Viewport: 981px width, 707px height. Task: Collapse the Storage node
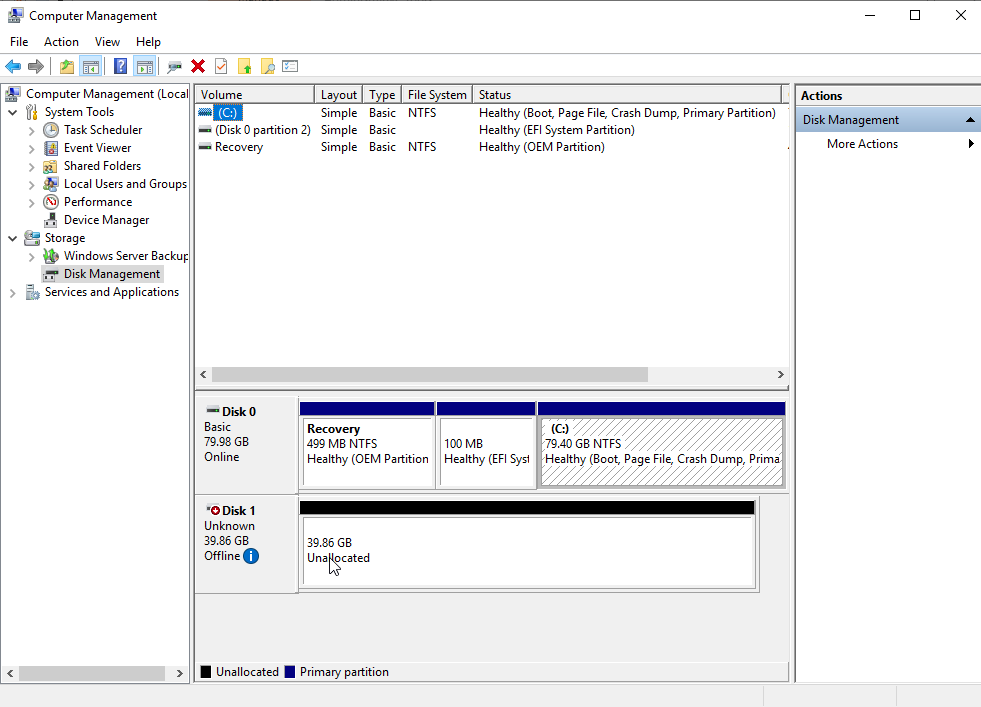pos(13,238)
